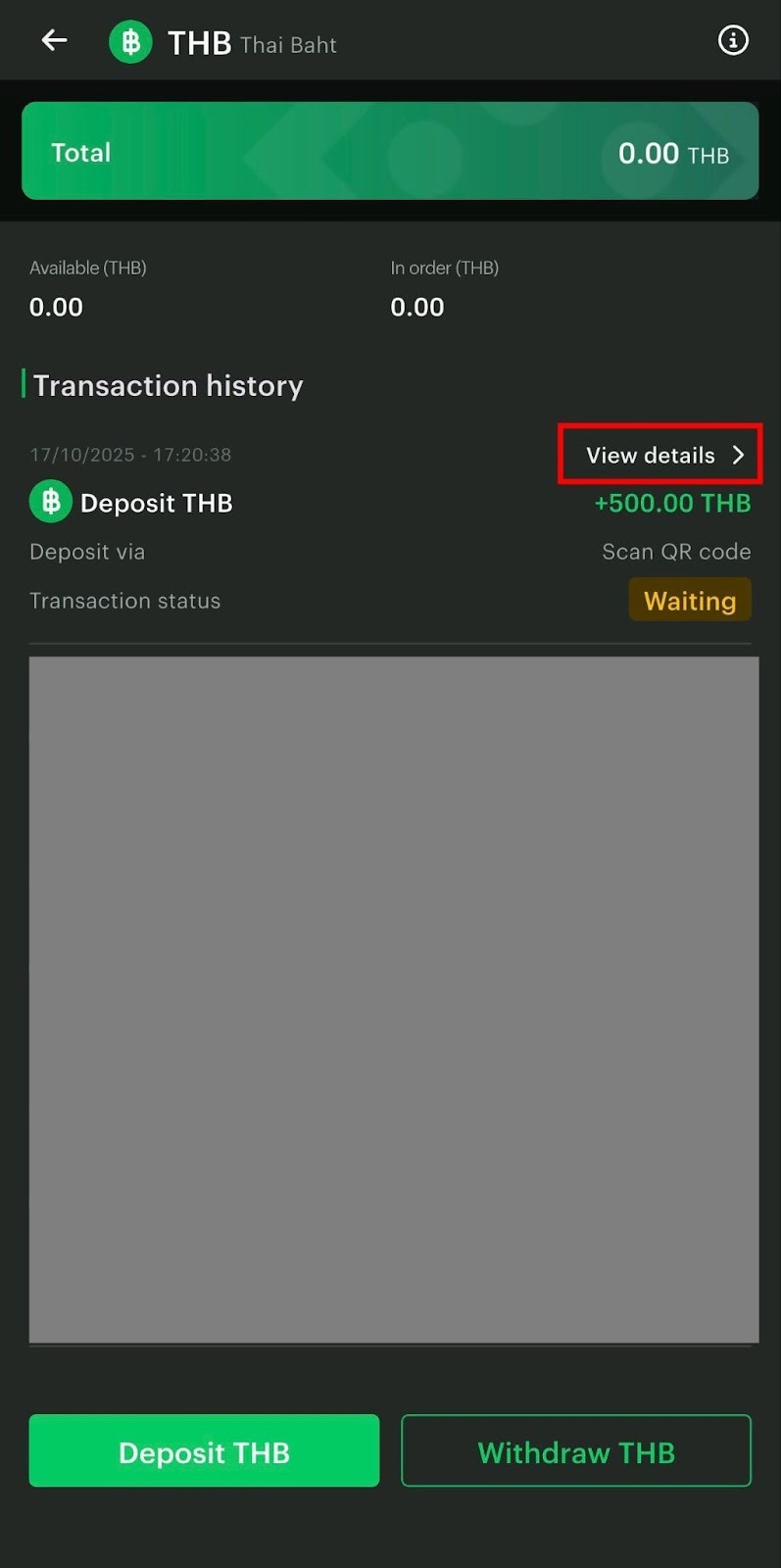This screenshot has height=1568, width=781.
Task: Open View details for the deposit
Action: [x=659, y=455]
